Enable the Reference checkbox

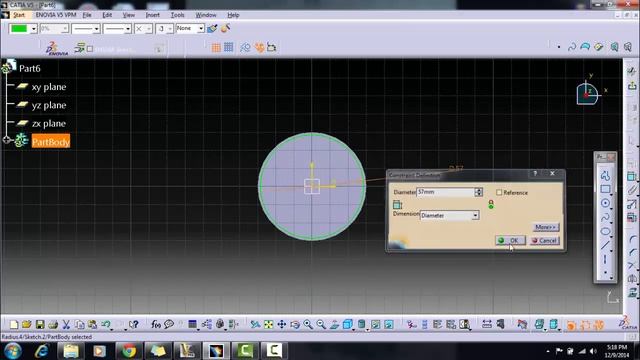pyautogui.click(x=499, y=192)
